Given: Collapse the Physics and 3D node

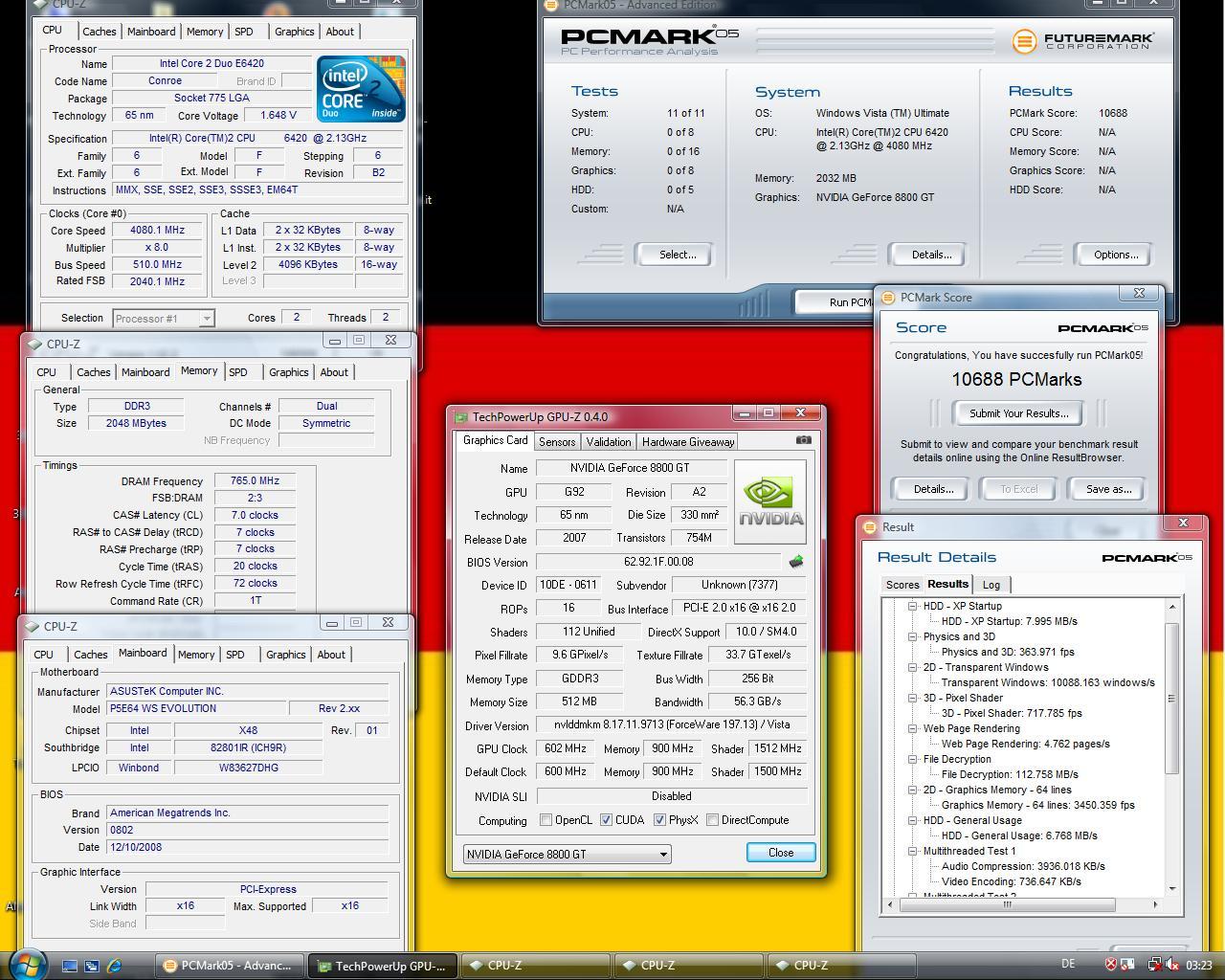Looking at the screenshot, I should coord(913,636).
